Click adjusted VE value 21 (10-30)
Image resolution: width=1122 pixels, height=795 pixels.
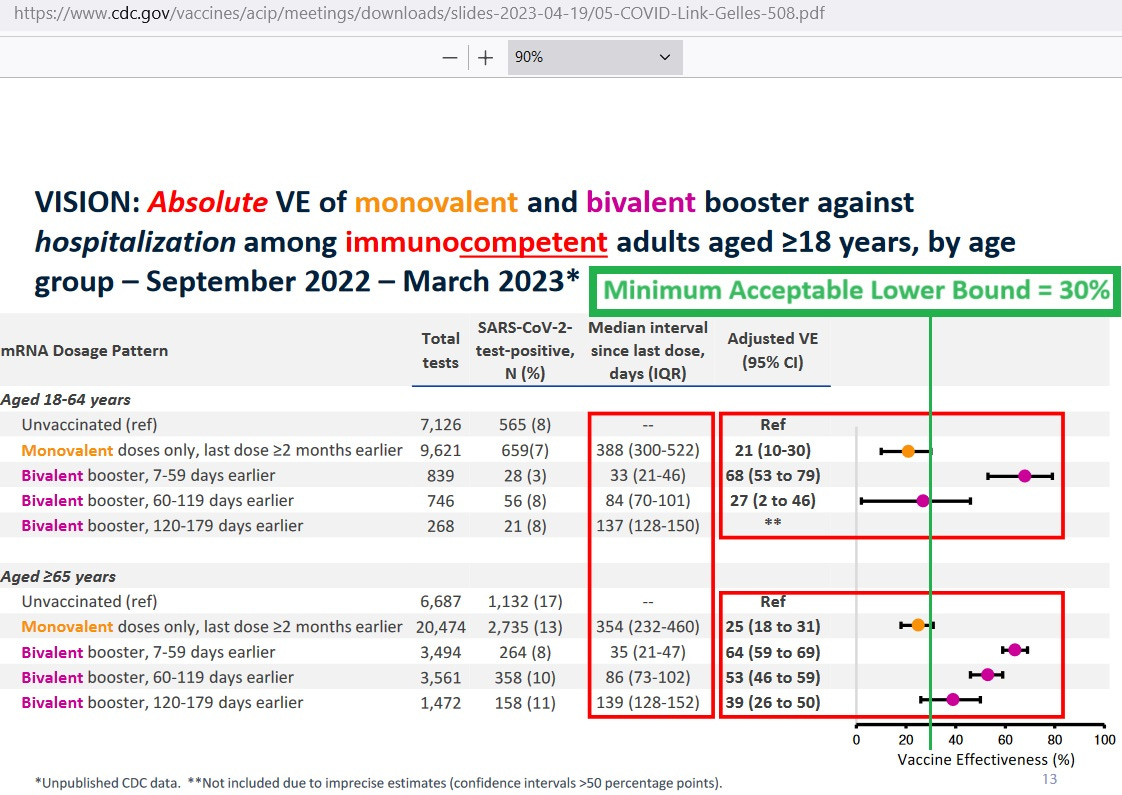(x=773, y=450)
